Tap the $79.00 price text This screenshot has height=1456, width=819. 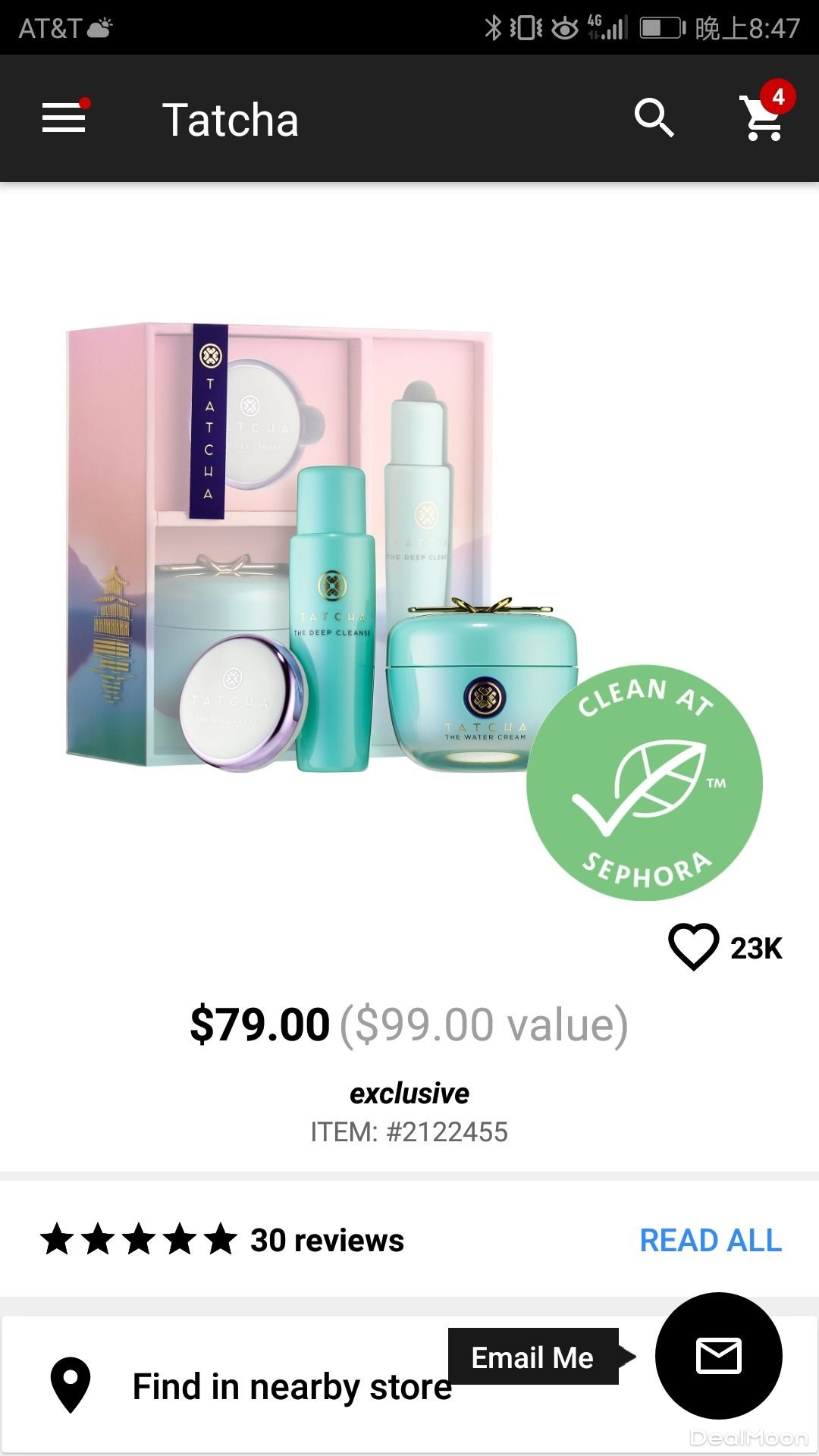(260, 1025)
